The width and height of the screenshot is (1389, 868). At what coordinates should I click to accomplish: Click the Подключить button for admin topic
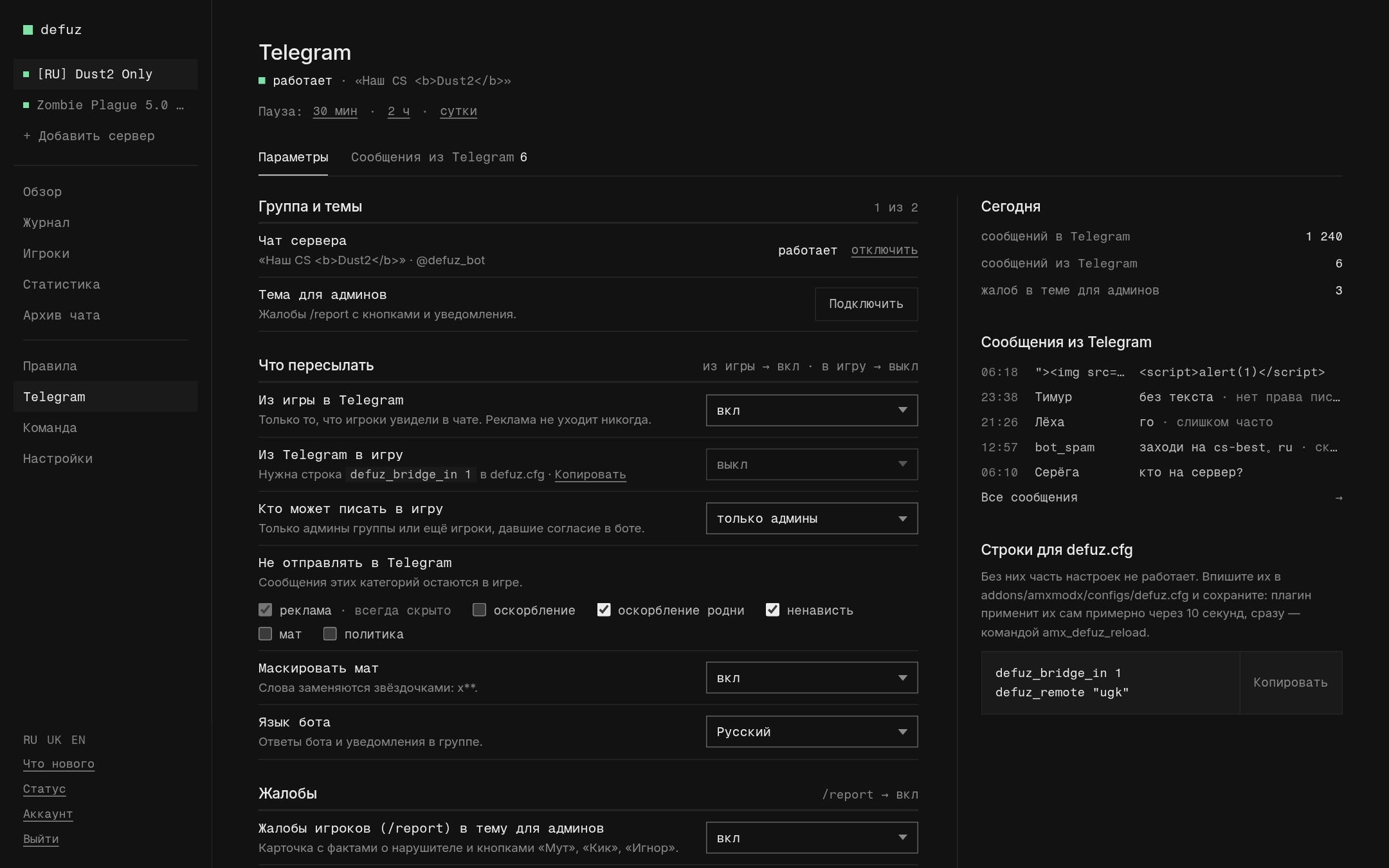click(x=866, y=304)
